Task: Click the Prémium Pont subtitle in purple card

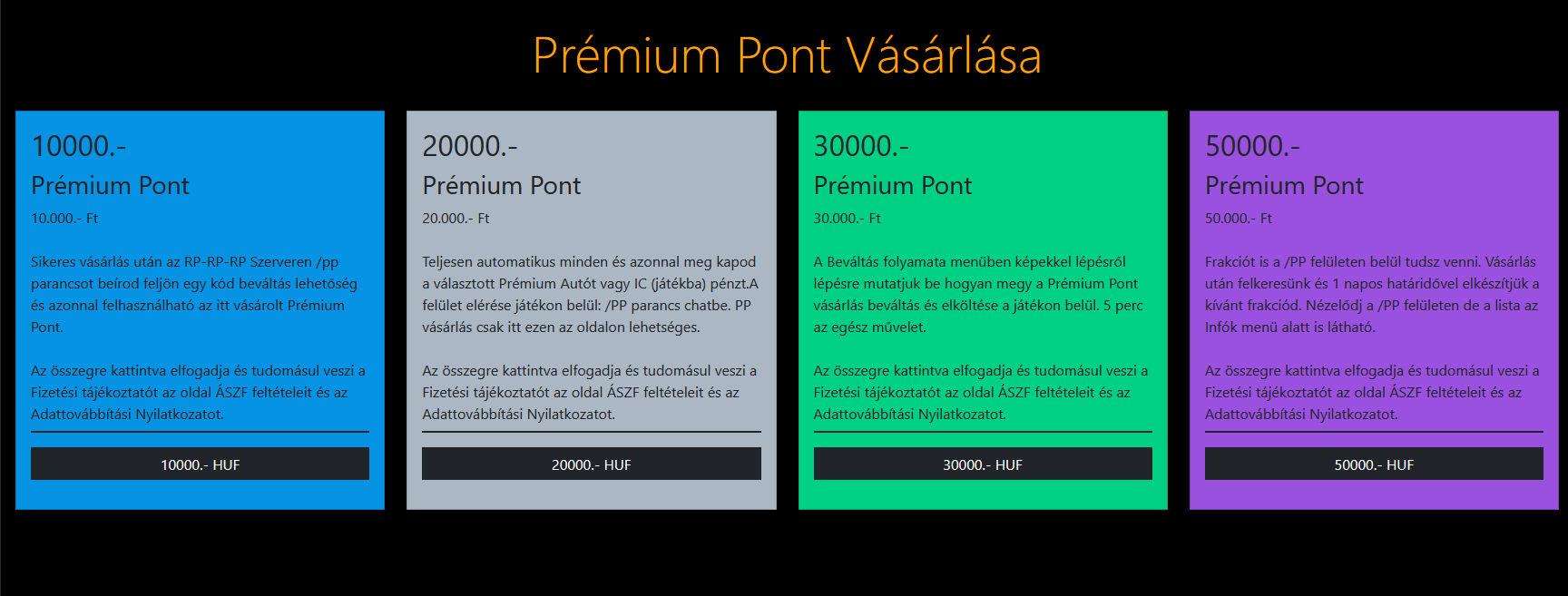Action: (x=1283, y=186)
